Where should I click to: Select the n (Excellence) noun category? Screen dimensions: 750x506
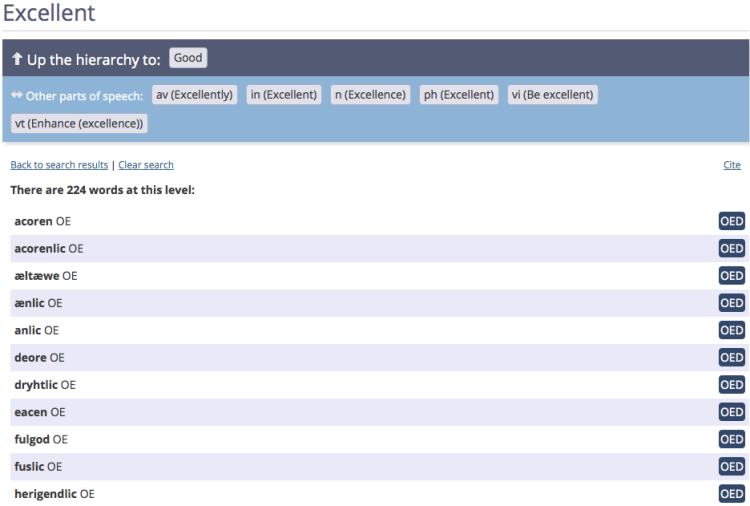point(370,95)
